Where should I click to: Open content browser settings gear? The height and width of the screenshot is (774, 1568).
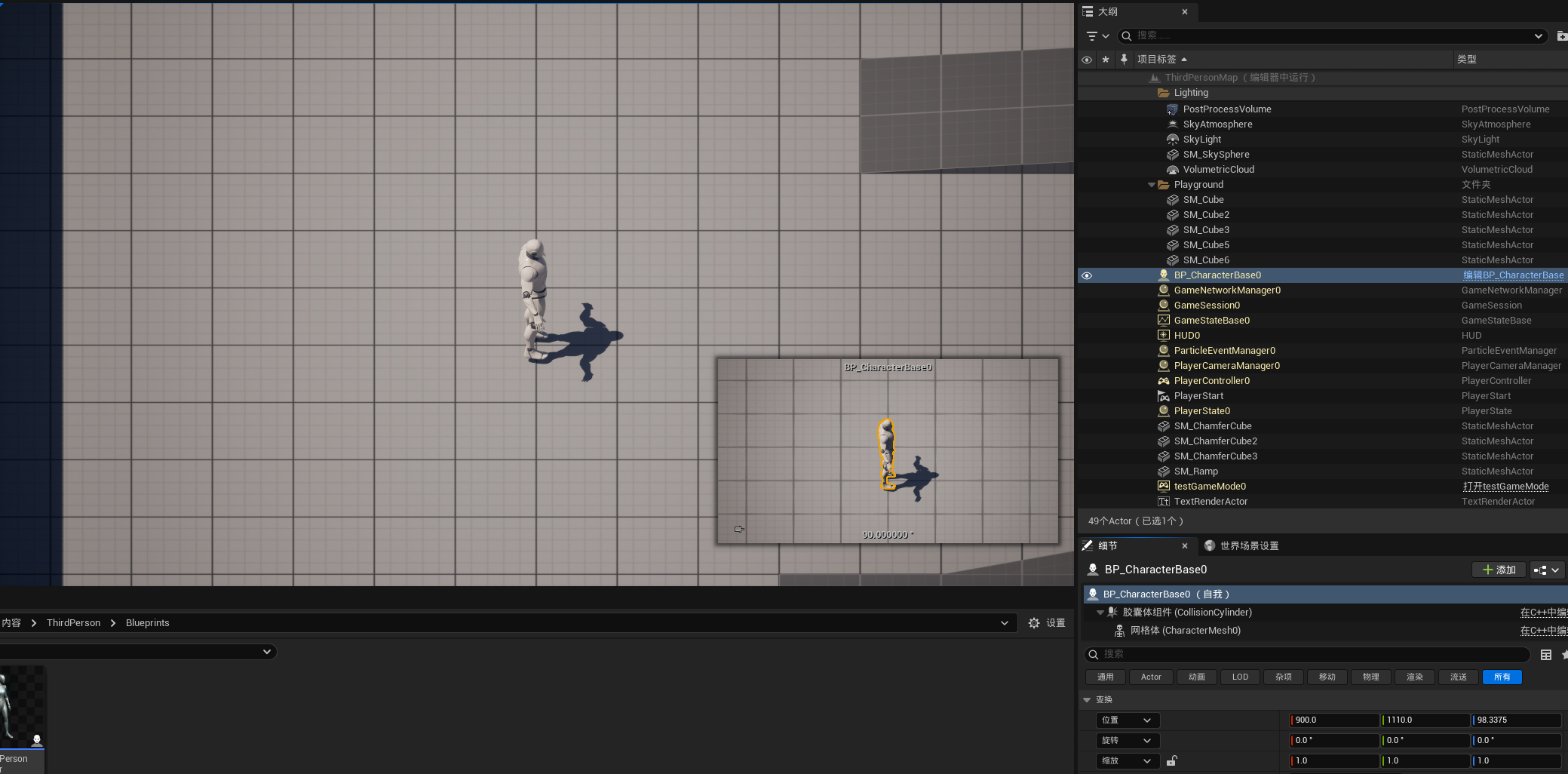(x=1034, y=623)
